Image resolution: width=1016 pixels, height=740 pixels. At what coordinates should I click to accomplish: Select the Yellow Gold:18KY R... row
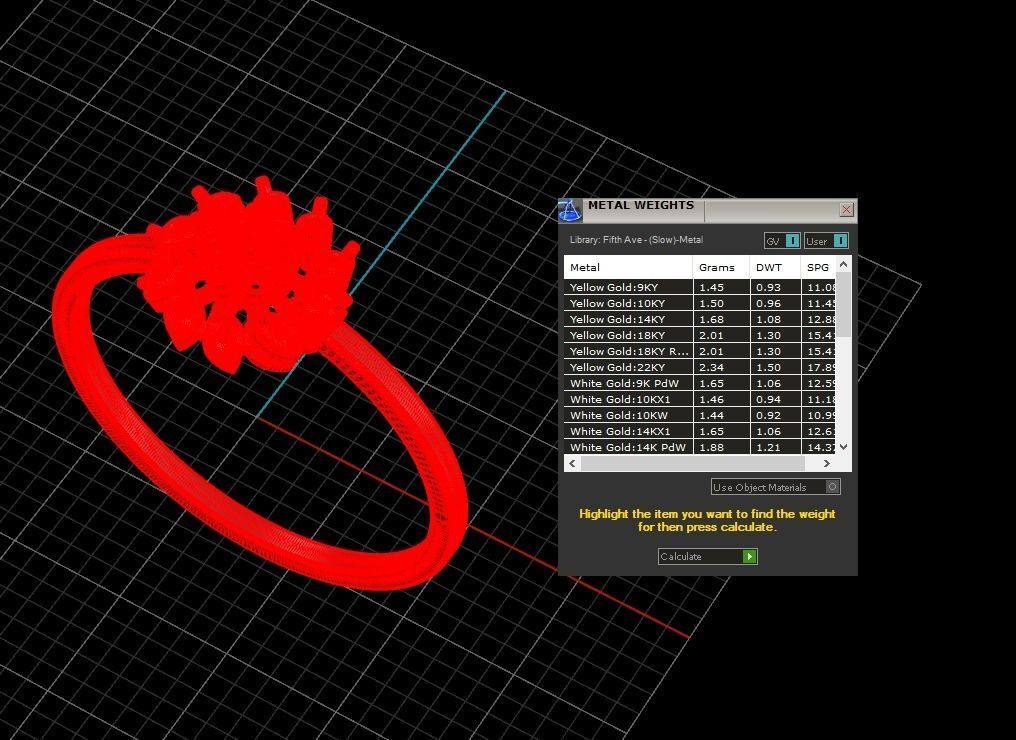click(700, 351)
